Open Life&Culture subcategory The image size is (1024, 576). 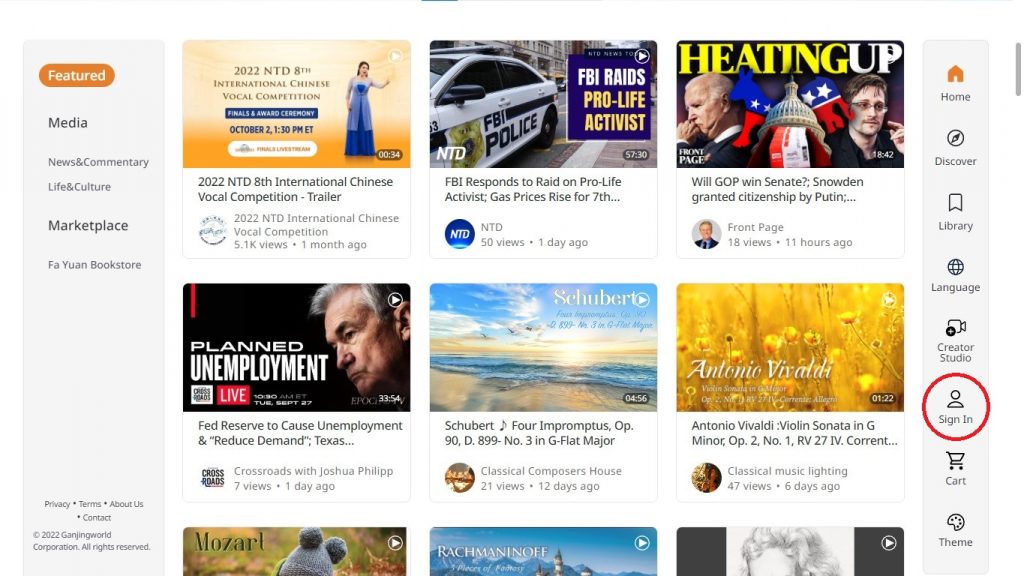[x=79, y=187]
